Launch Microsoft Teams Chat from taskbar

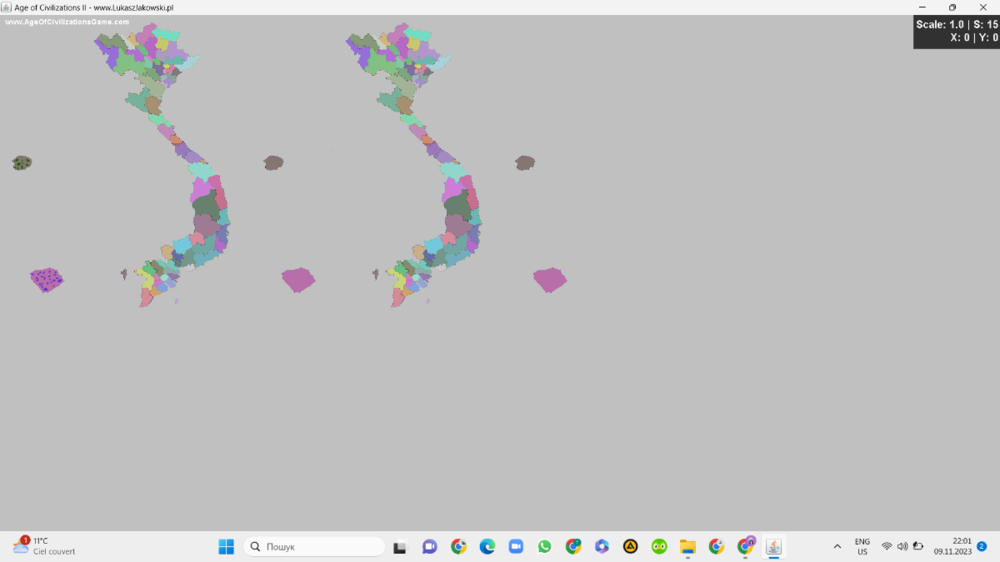tap(429, 547)
